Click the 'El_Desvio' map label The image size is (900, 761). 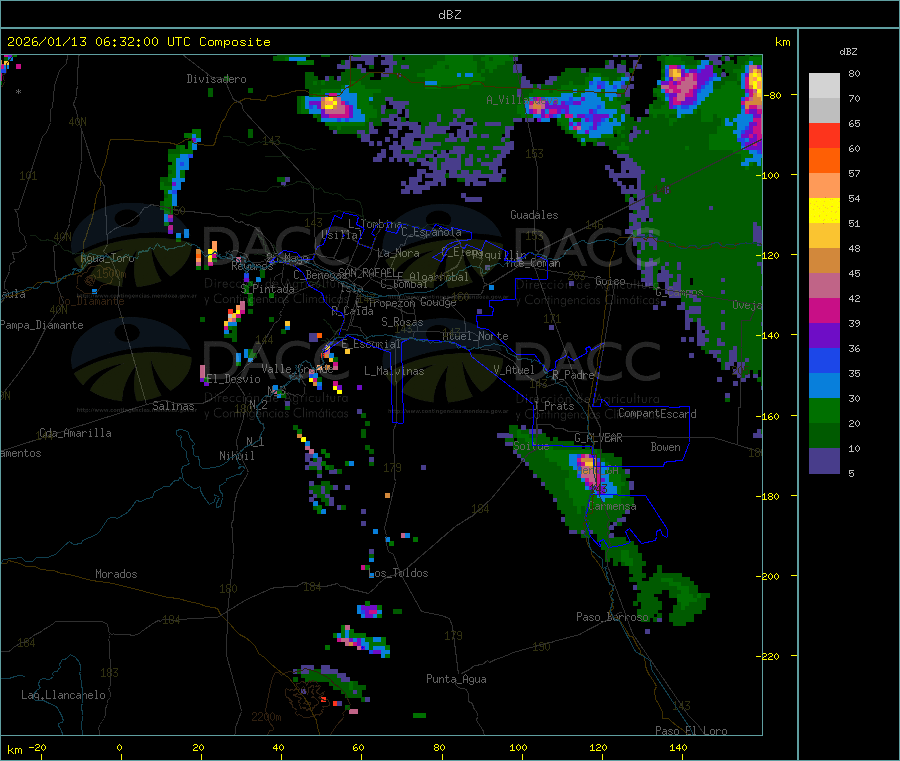pyautogui.click(x=234, y=379)
